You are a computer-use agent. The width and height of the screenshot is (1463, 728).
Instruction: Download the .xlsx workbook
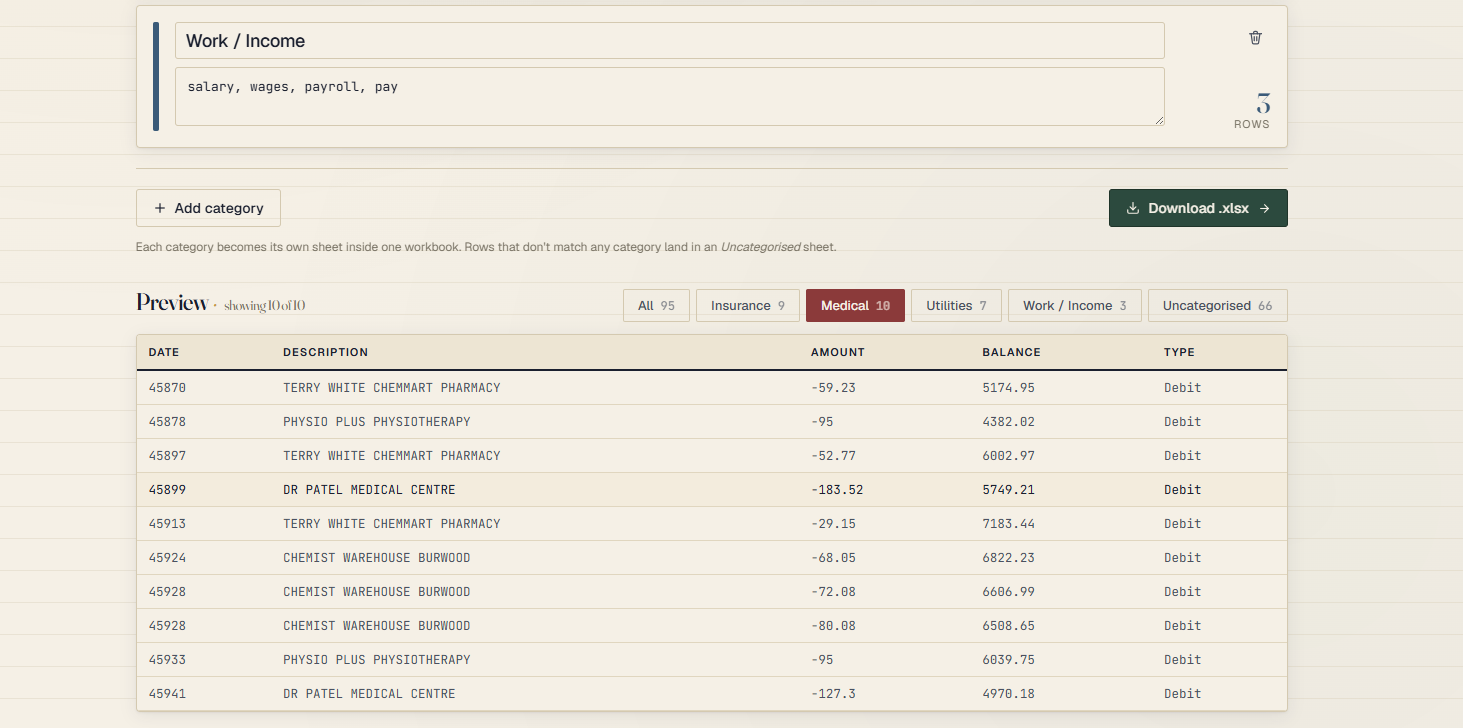pos(1198,208)
